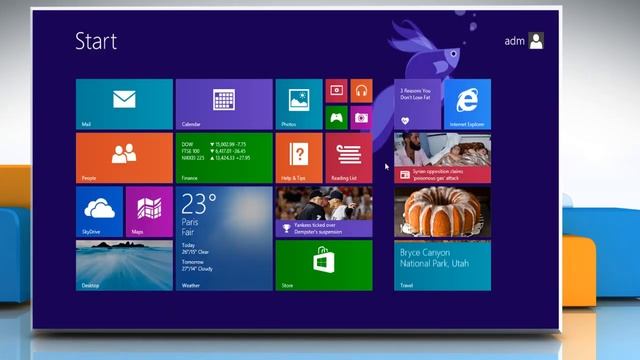640x360 pixels.
Task: Open the Reading List tile
Action: coord(349,158)
